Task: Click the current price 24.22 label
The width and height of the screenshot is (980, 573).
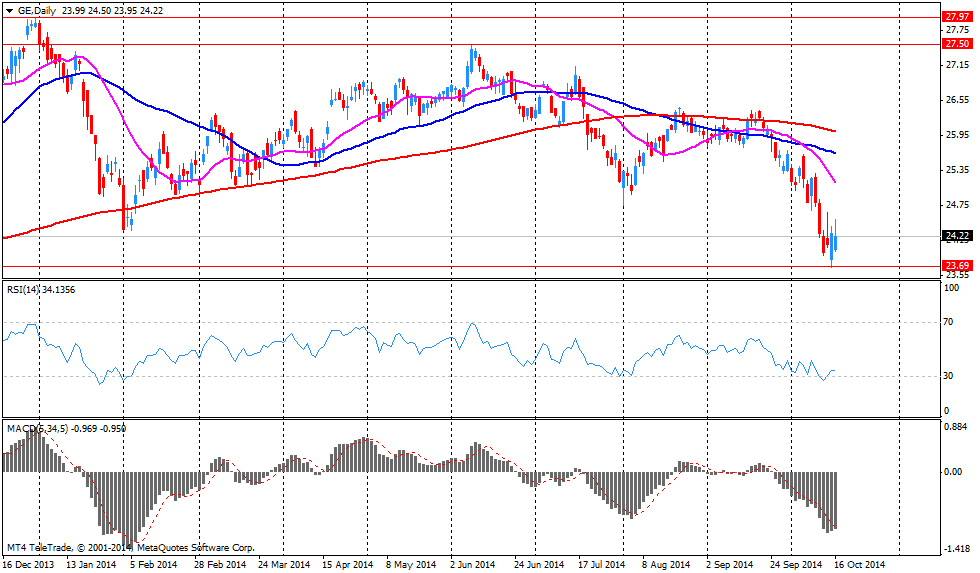Action: [x=956, y=236]
